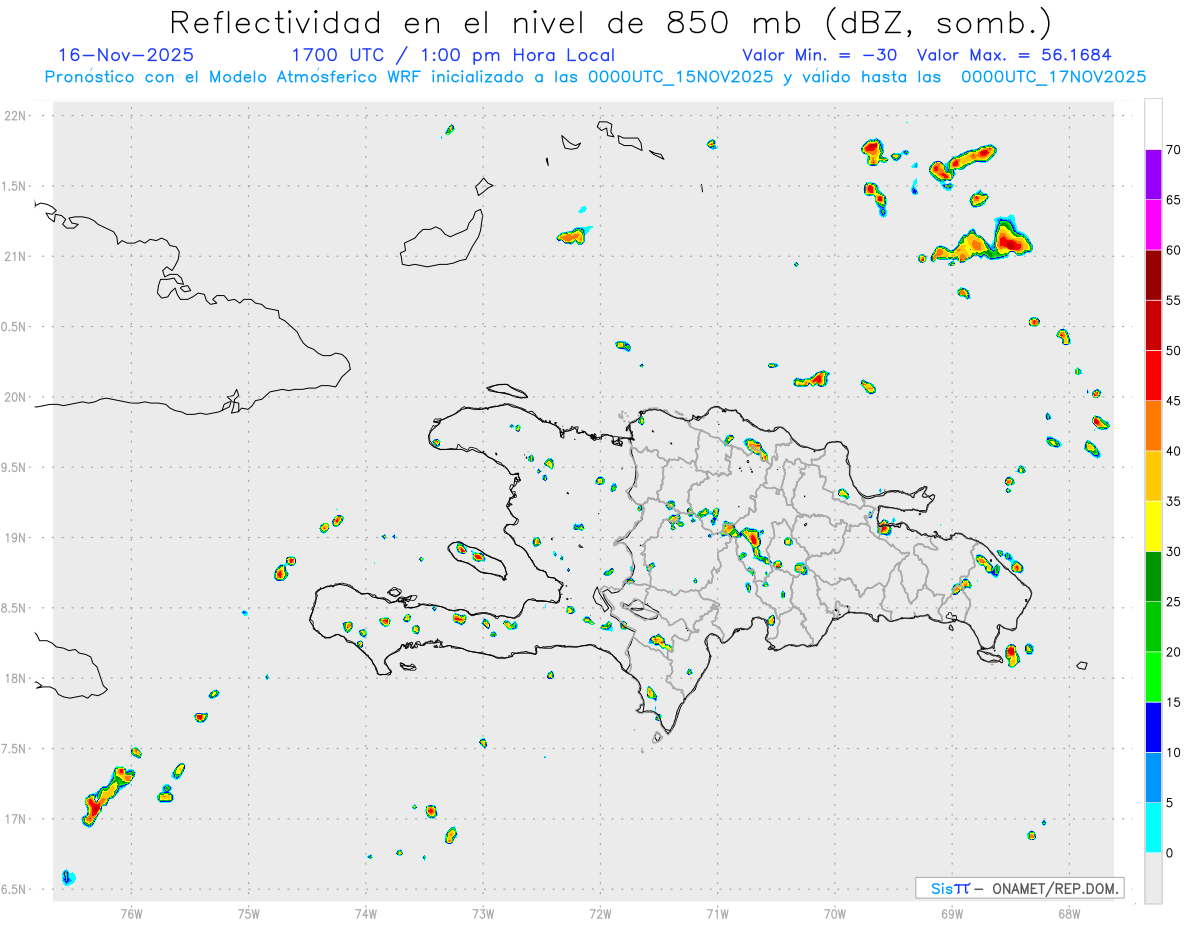Click the '65' colorbar scale label
1200x927 pixels.
1175,200
